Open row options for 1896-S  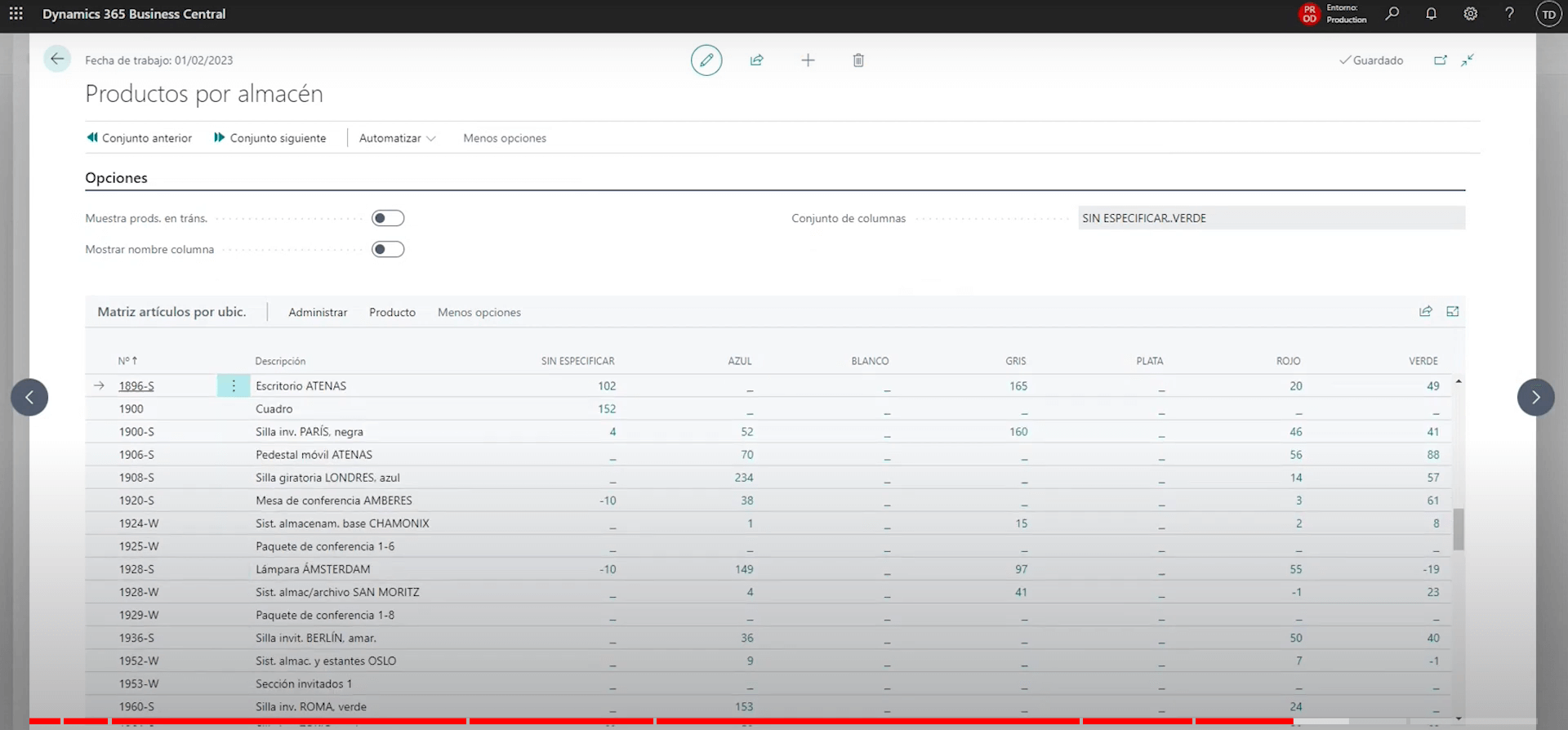click(234, 385)
